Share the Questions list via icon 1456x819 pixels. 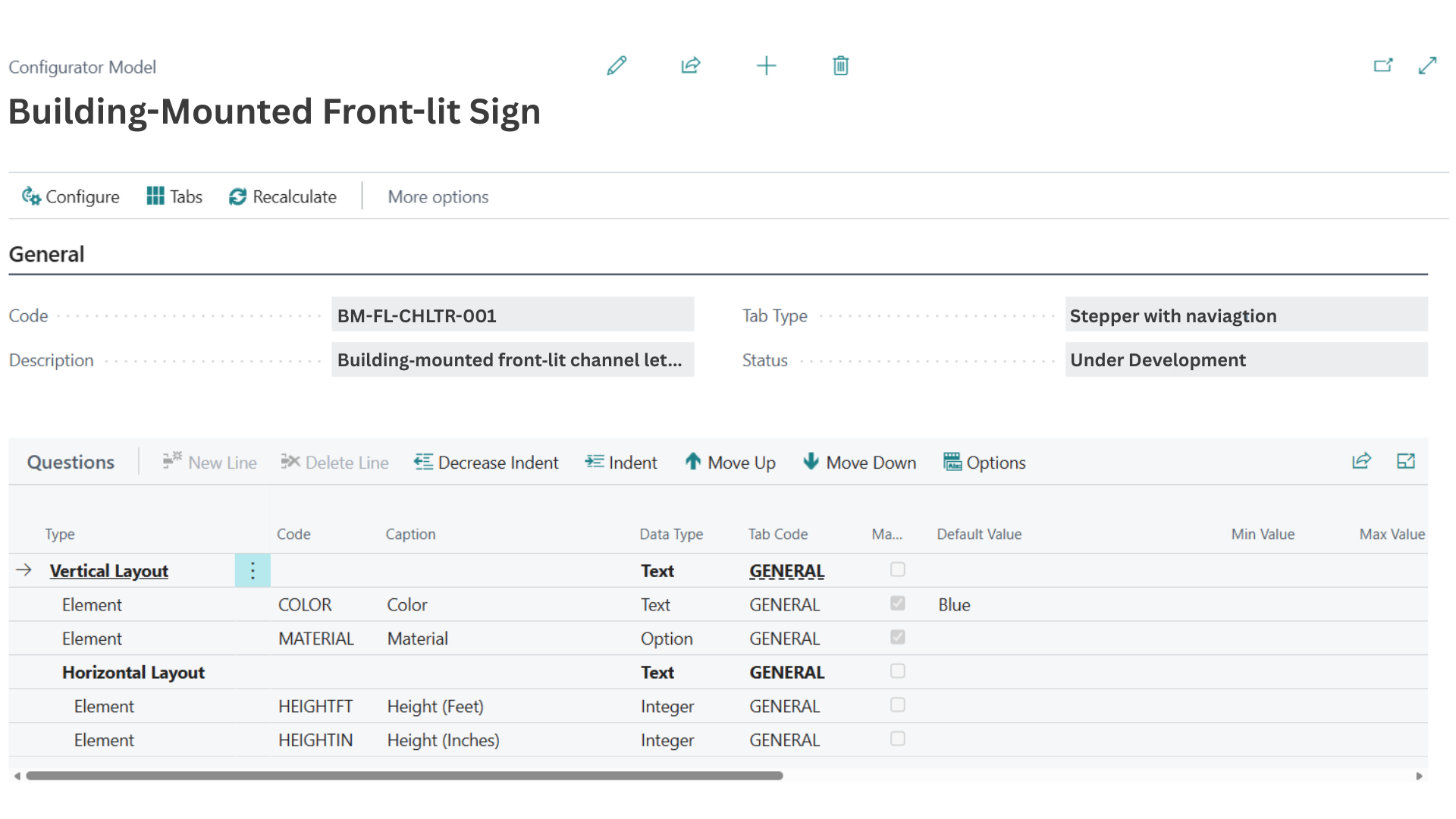[1361, 461]
